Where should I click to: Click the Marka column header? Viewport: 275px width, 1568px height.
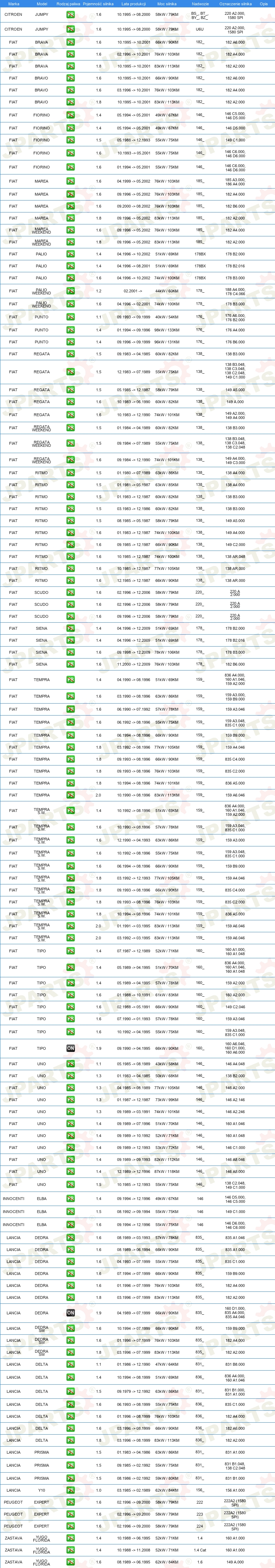[13, 4]
